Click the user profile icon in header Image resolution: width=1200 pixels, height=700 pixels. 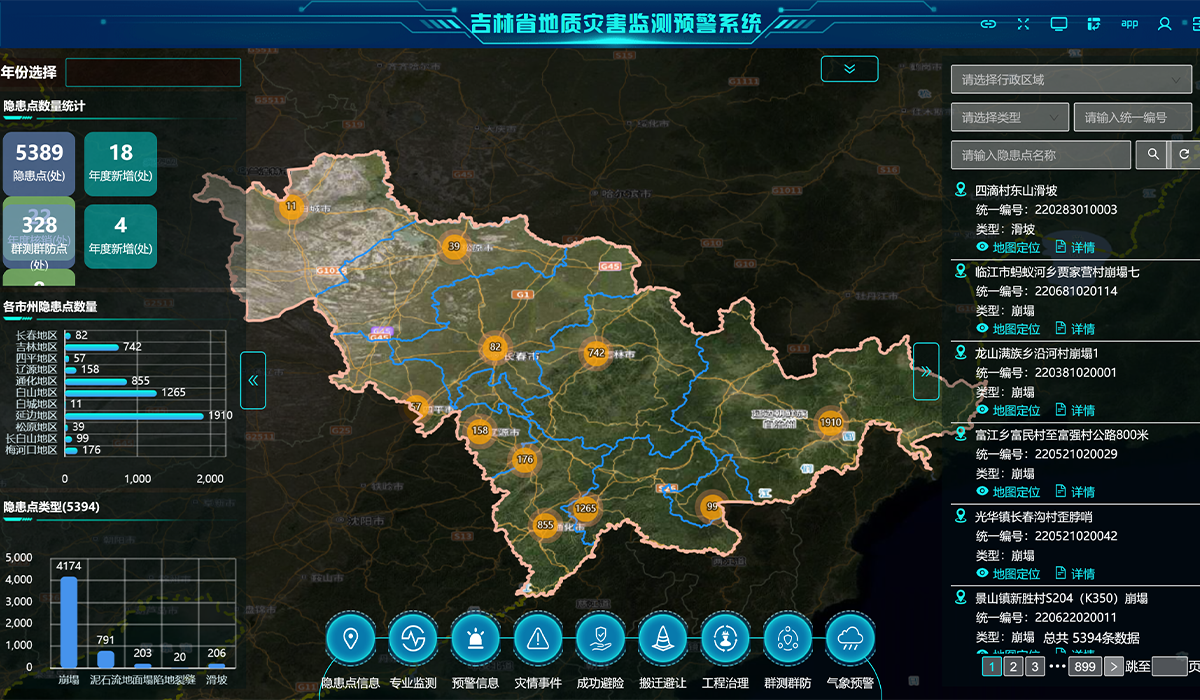pos(1165,23)
